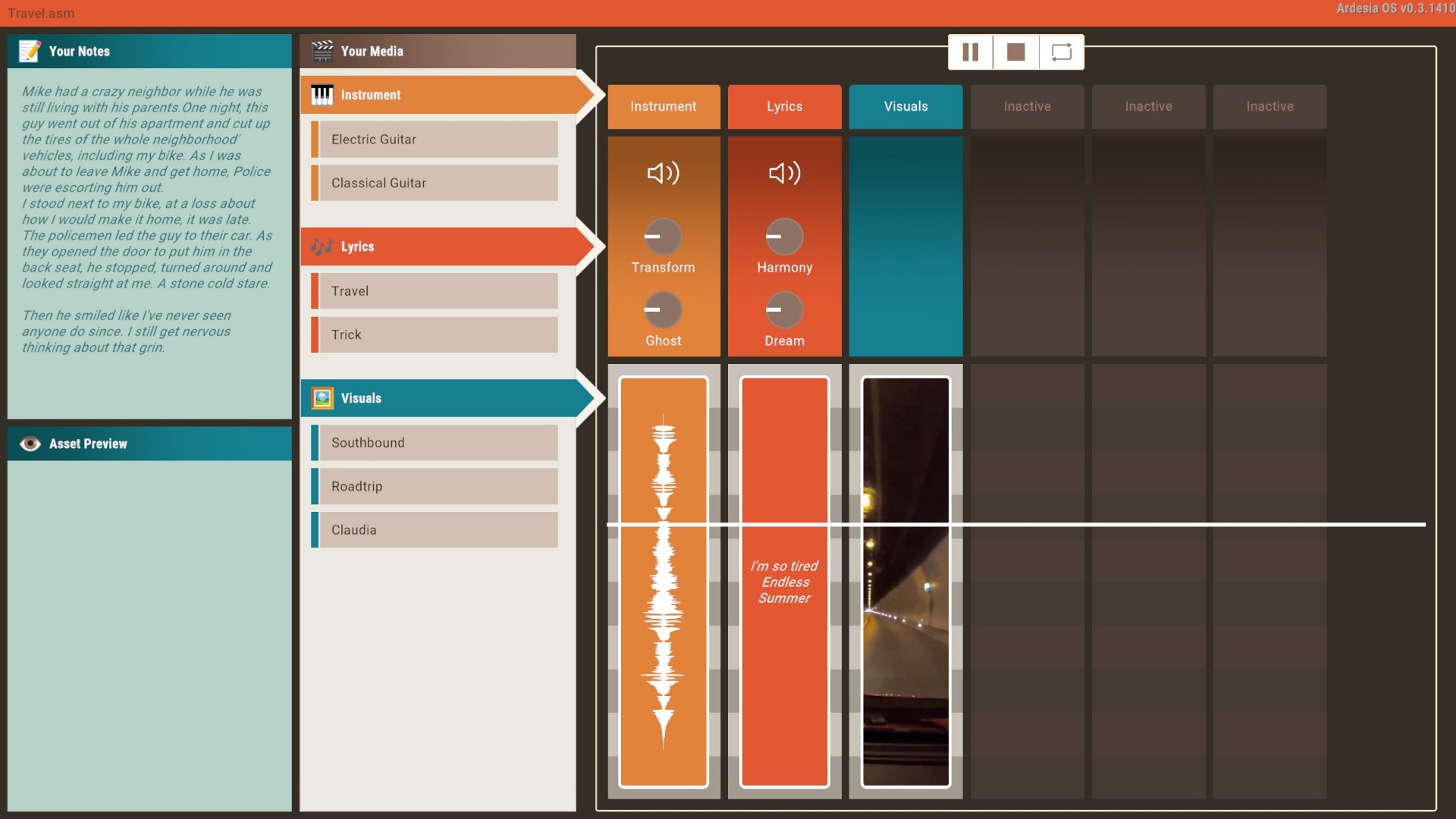Toggle the Harmony effect knob
Viewport: 1456px width, 819px height.
click(784, 237)
